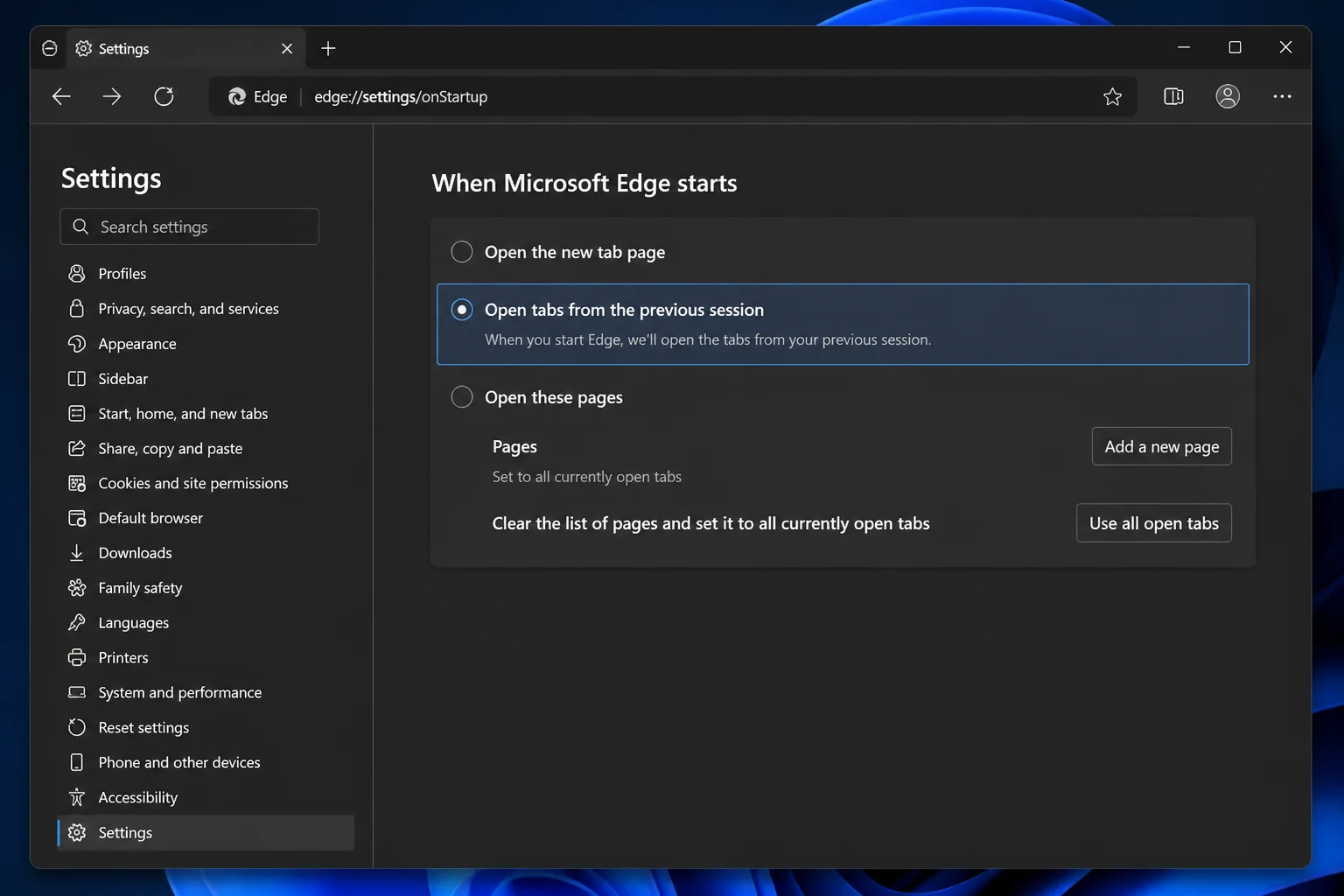Click the Sidebar panel icon

[77, 379]
